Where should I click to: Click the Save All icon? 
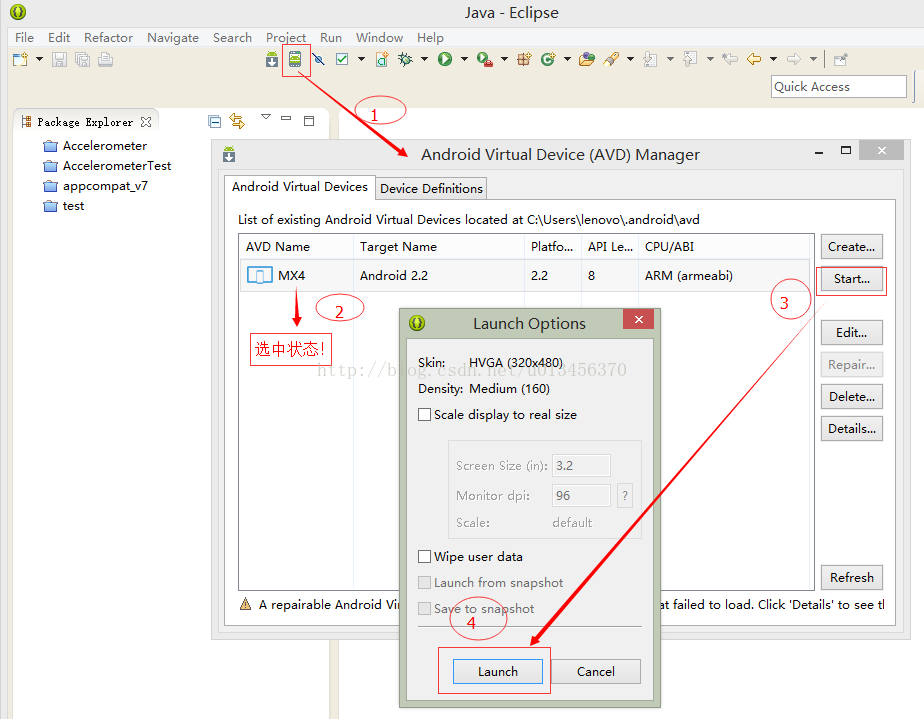[82, 60]
